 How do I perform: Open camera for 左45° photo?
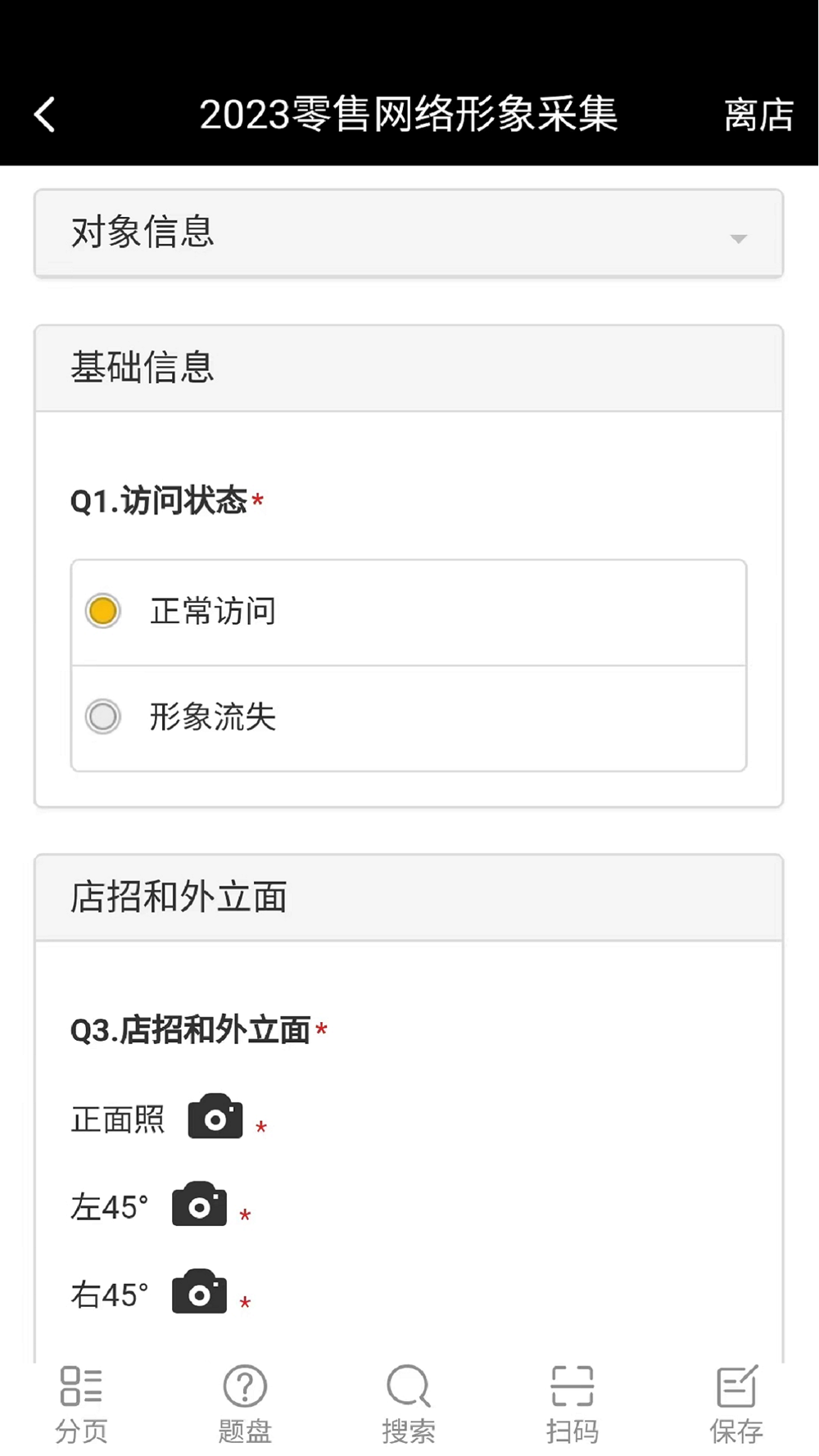coord(199,1205)
